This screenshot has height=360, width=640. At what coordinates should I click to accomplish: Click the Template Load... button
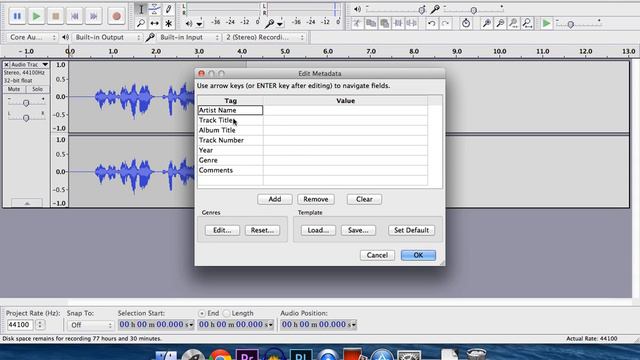[x=318, y=230]
